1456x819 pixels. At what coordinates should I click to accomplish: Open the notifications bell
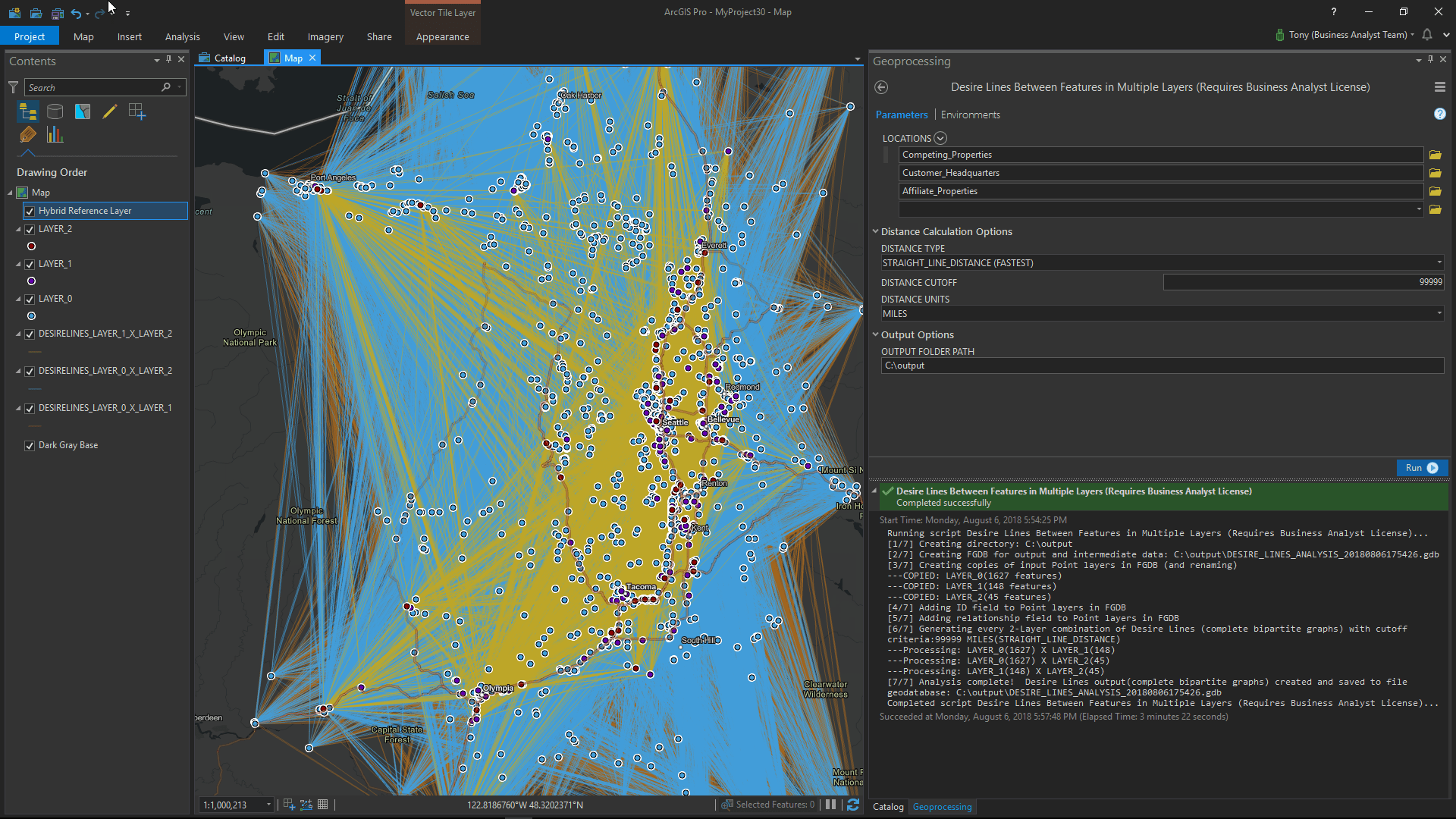tap(1427, 35)
